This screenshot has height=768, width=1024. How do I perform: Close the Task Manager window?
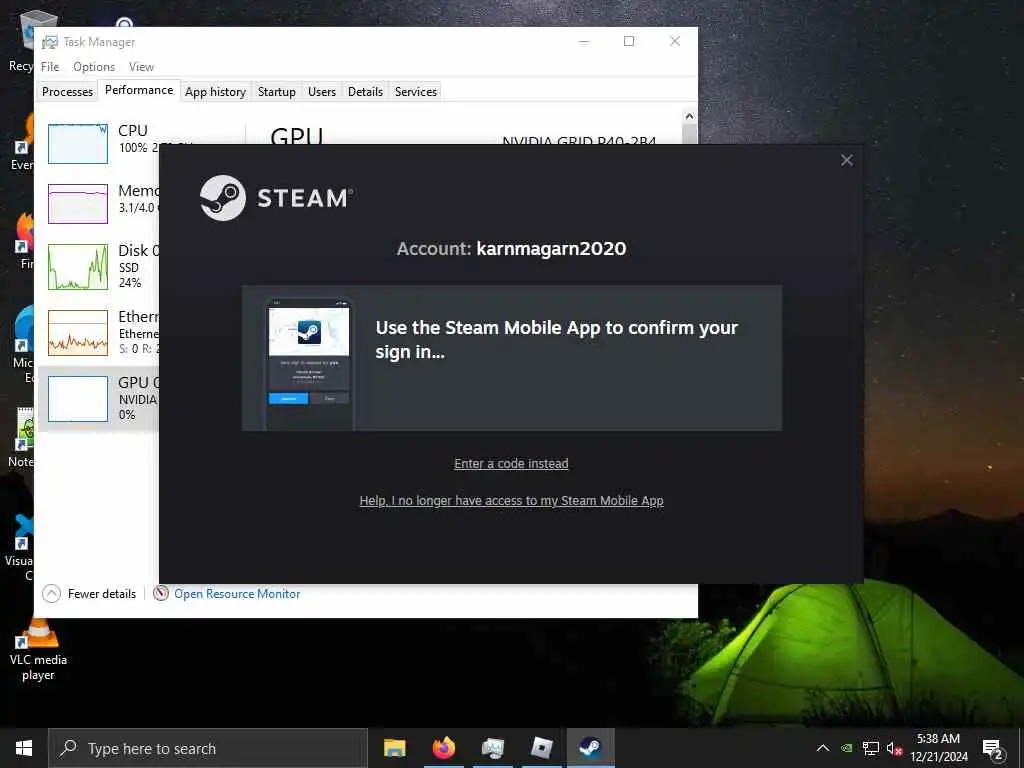tap(675, 41)
